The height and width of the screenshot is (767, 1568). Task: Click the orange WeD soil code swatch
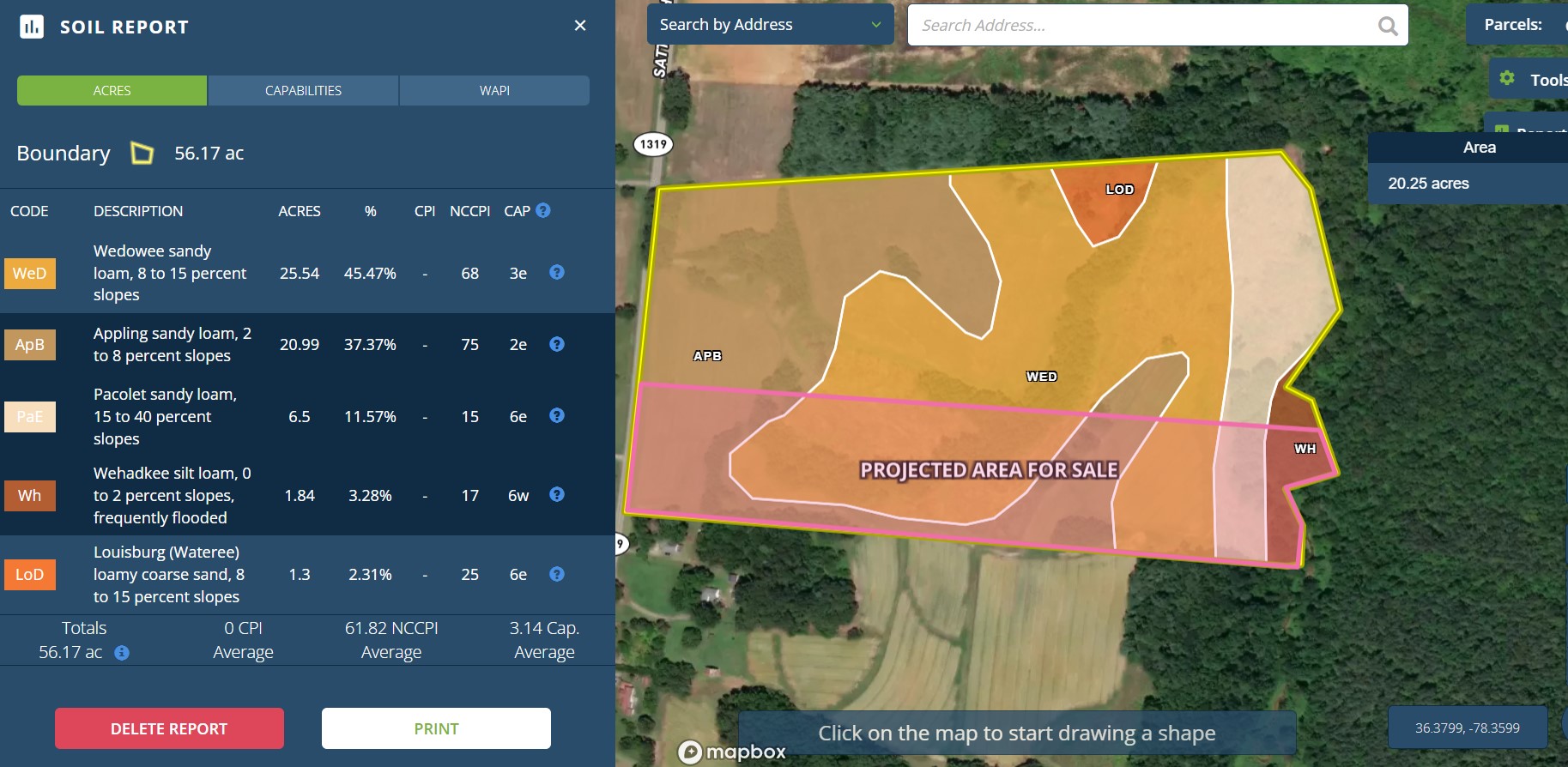coord(30,274)
